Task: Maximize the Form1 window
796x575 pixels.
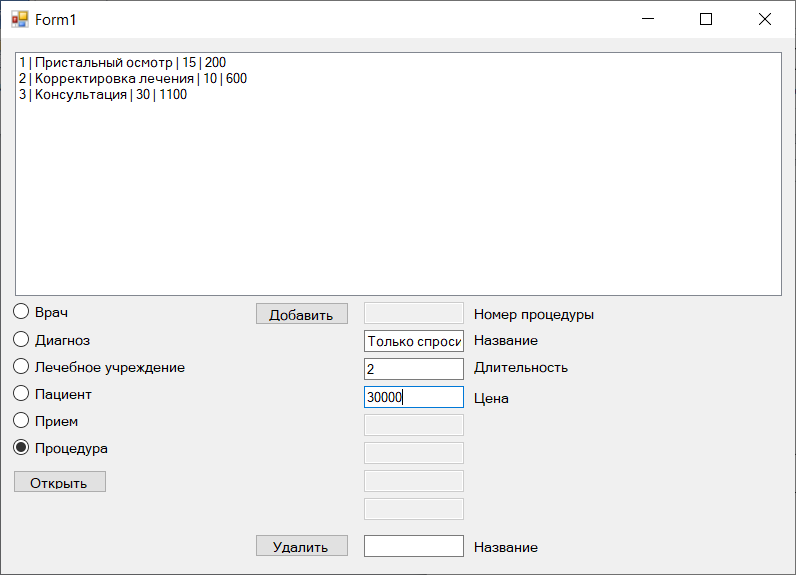Action: 706,19
